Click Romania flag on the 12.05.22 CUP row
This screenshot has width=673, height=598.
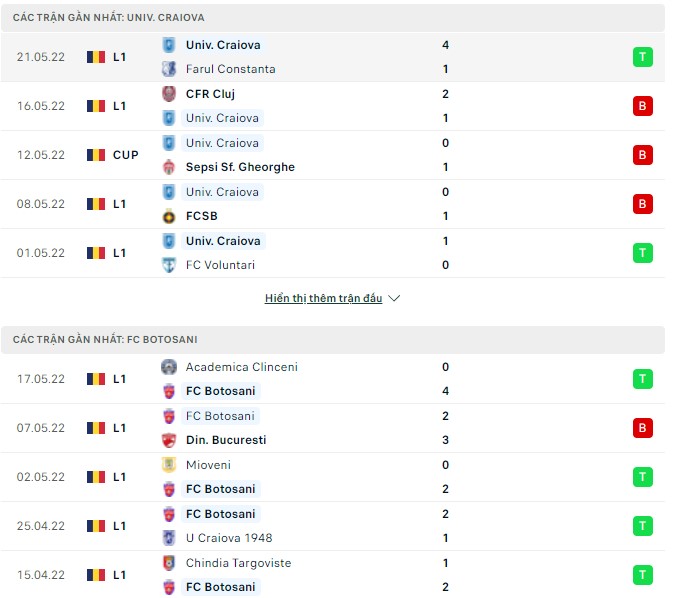(x=96, y=155)
